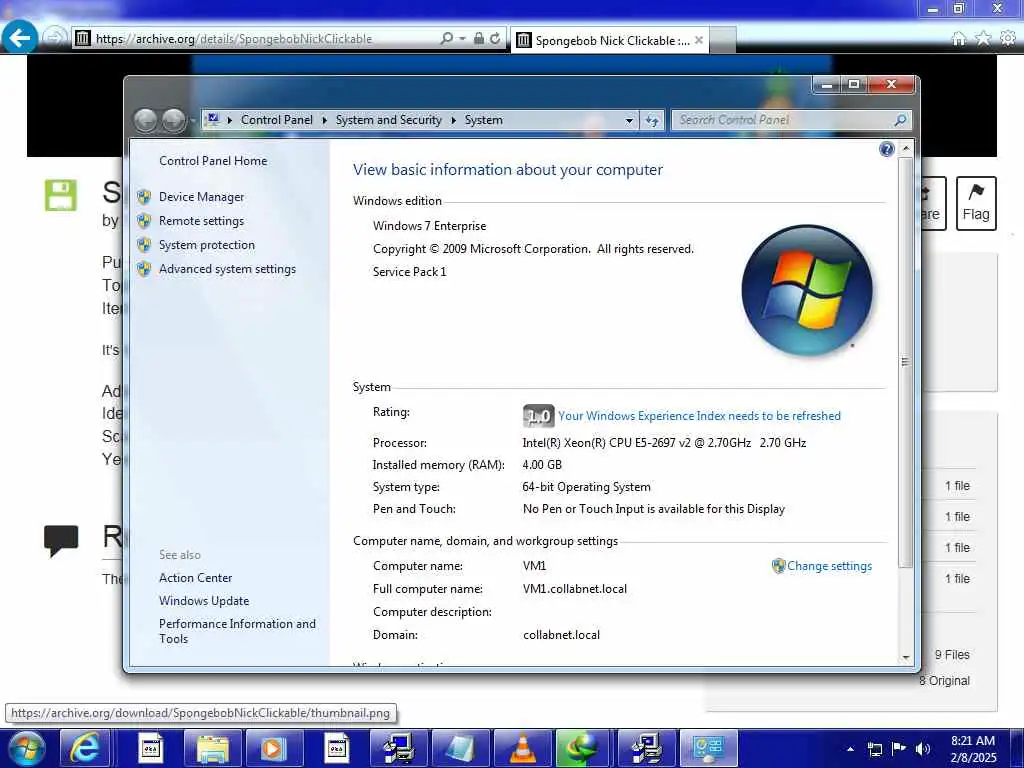Image resolution: width=1024 pixels, height=768 pixels.
Task: Click shield icon beside Device Manager
Action: tap(144, 197)
